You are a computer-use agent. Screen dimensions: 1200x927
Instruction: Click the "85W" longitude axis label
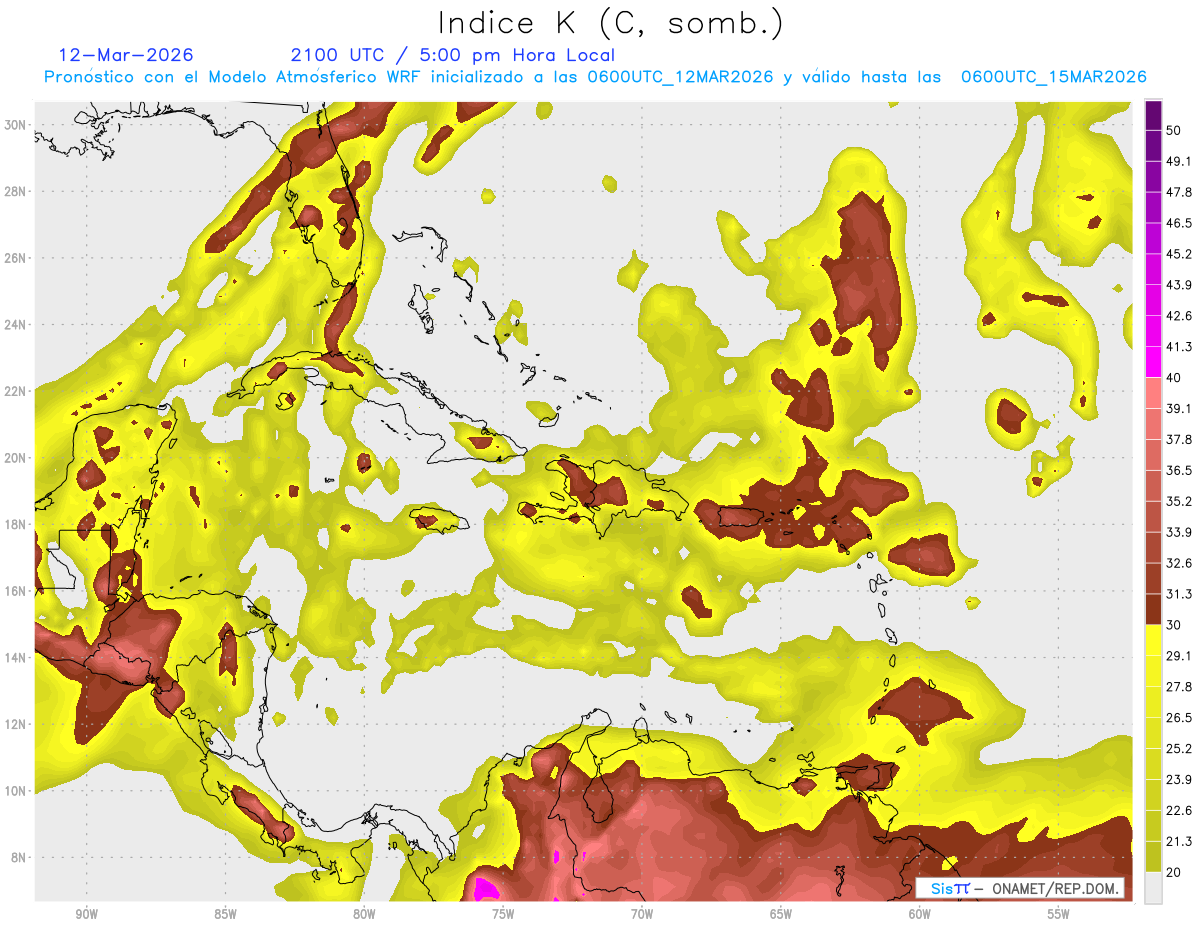coord(226,914)
